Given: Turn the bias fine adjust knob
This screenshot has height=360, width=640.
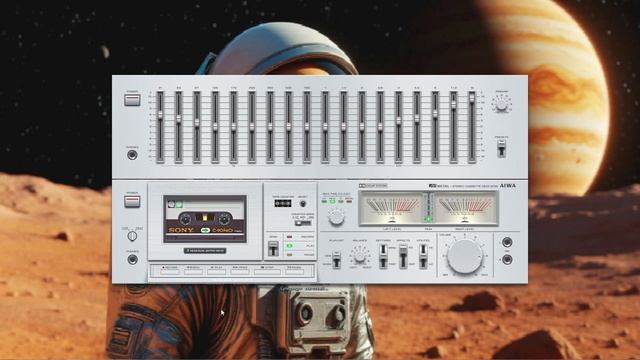Looking at the screenshot, I should pos(336,218).
